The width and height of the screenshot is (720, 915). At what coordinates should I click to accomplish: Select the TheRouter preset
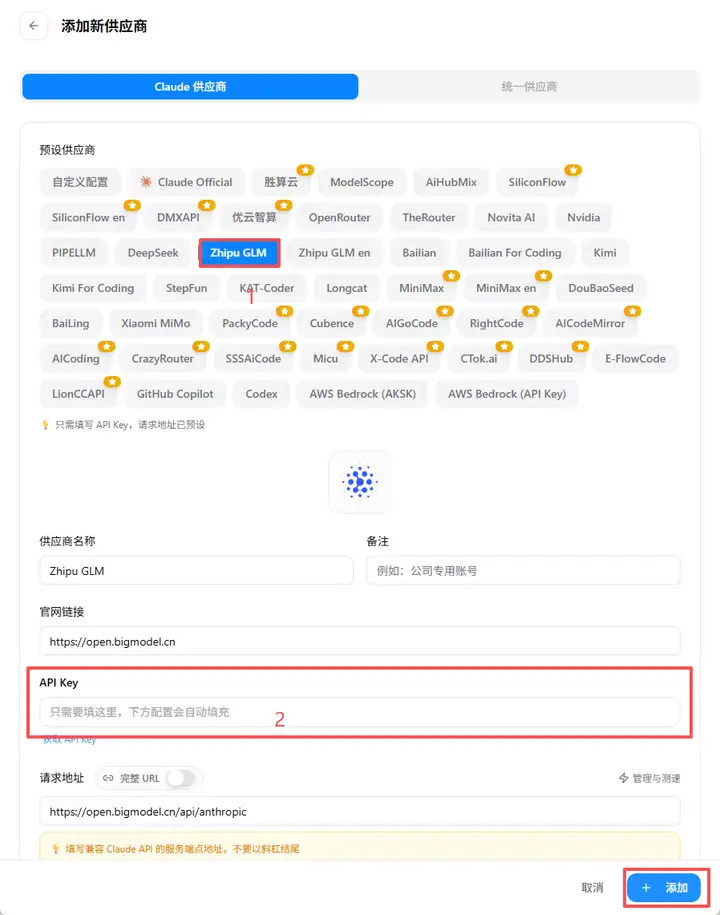point(429,218)
